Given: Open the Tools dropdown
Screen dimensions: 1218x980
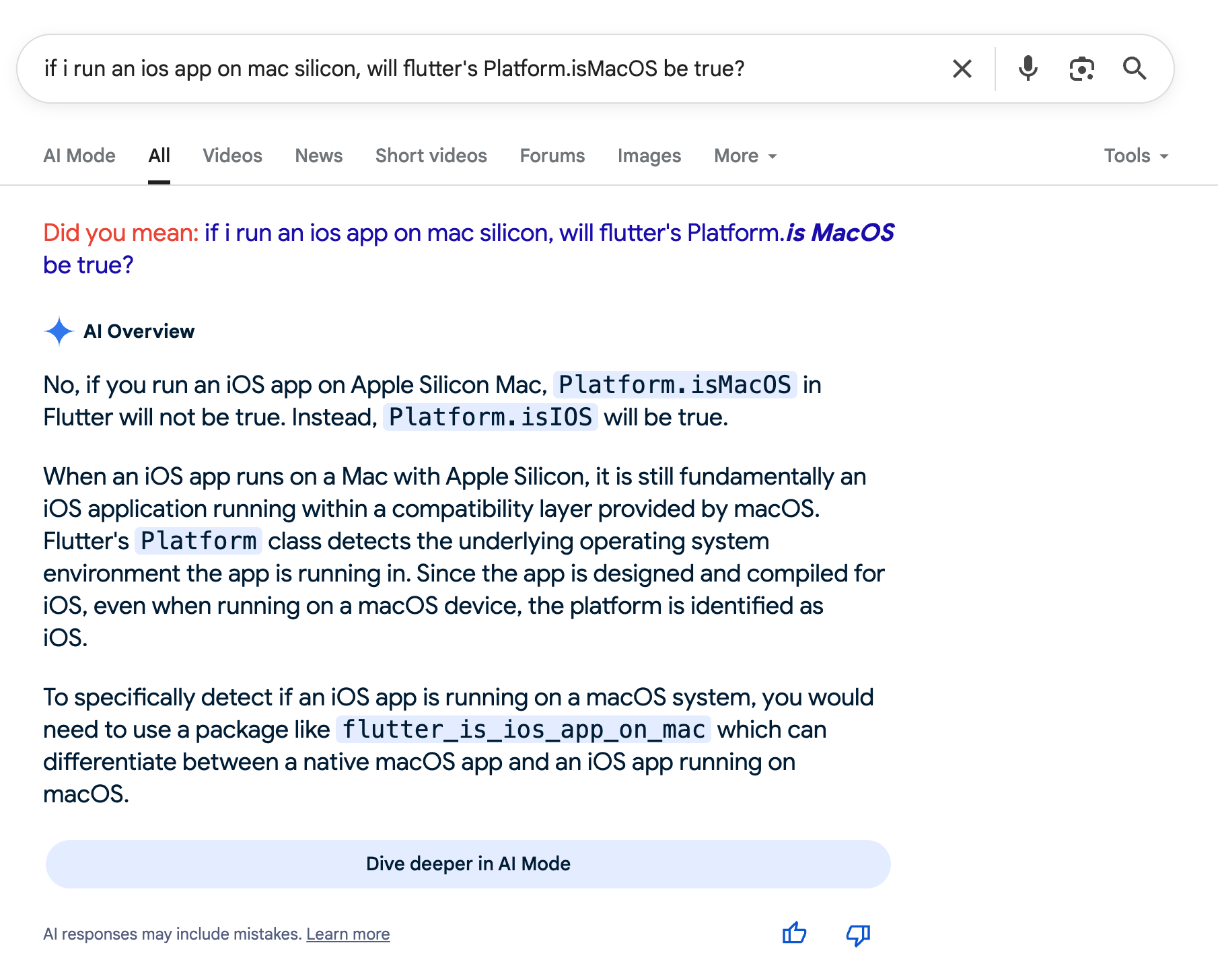Looking at the screenshot, I should (1137, 156).
